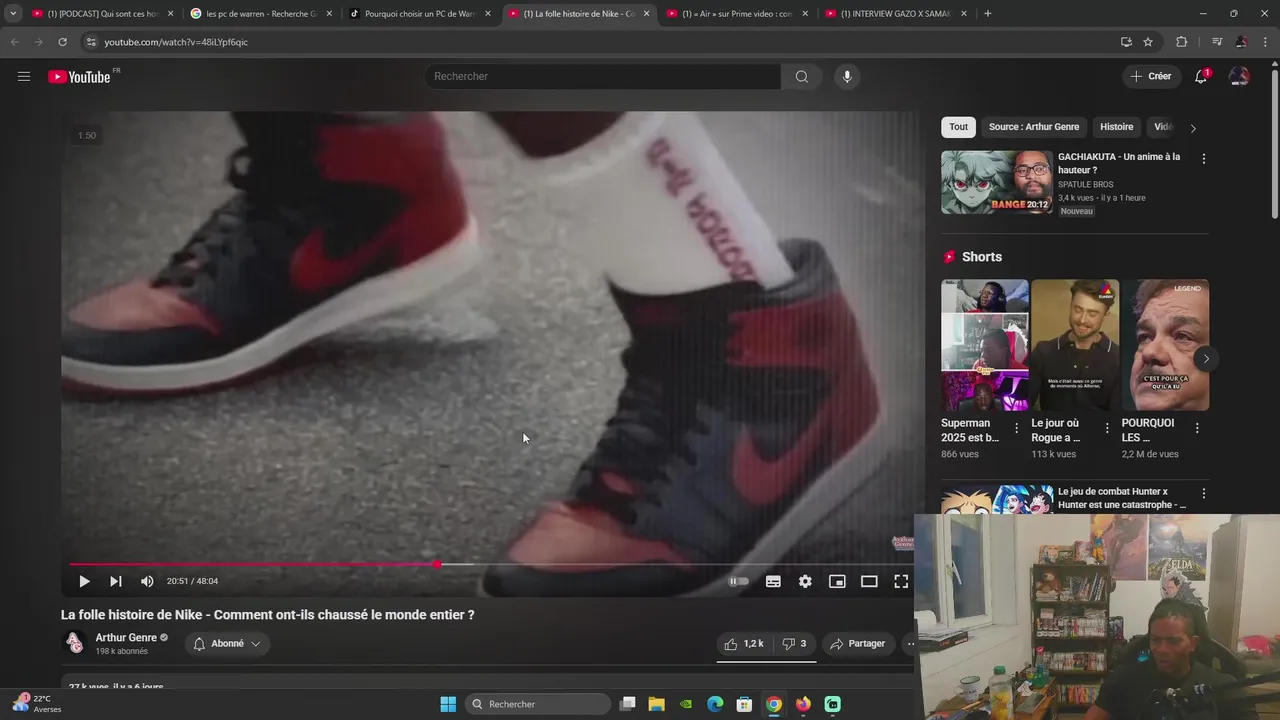Click the search magnifier button
The image size is (1280, 720).
(x=801, y=77)
